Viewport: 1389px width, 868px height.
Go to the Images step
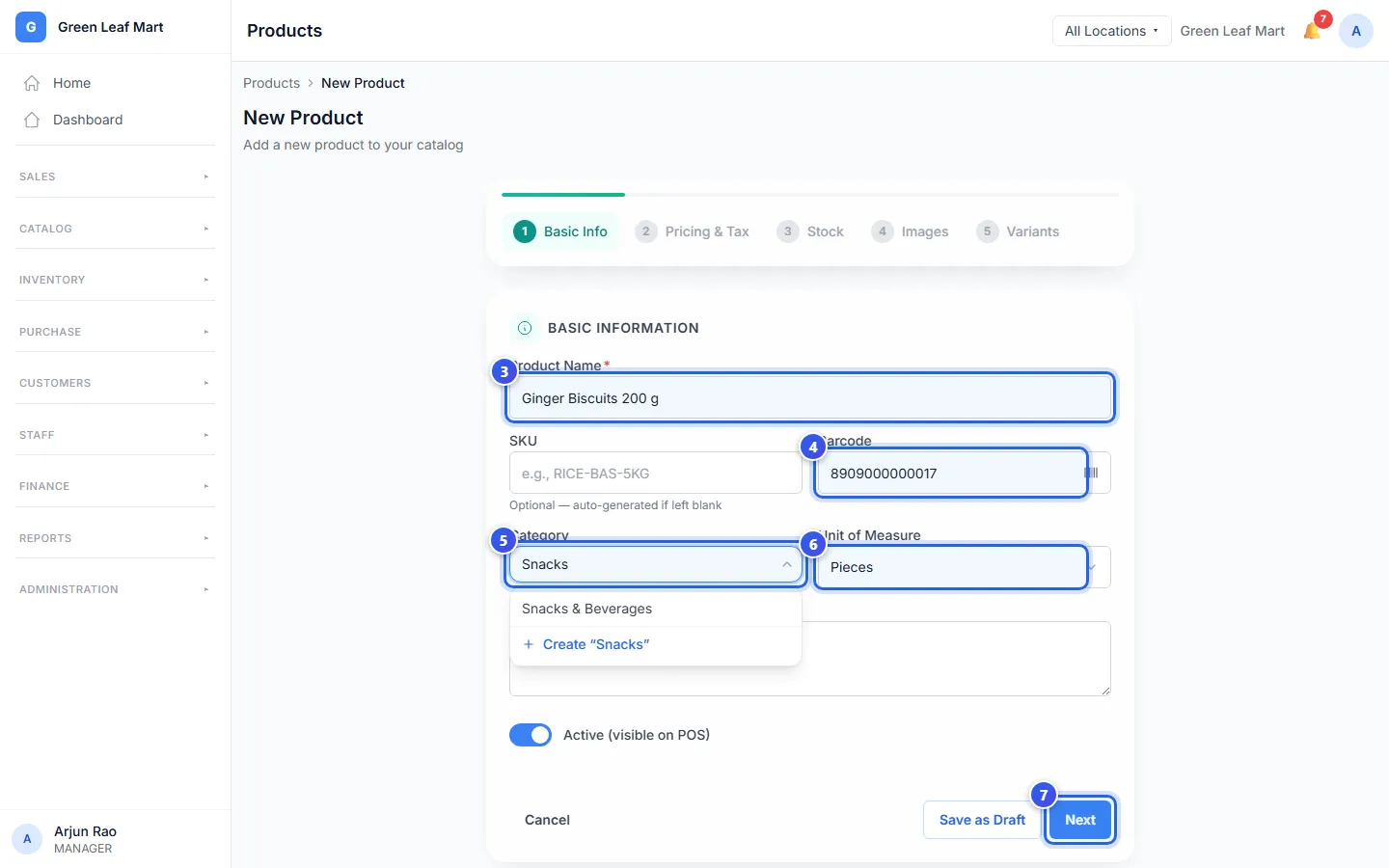tap(910, 231)
